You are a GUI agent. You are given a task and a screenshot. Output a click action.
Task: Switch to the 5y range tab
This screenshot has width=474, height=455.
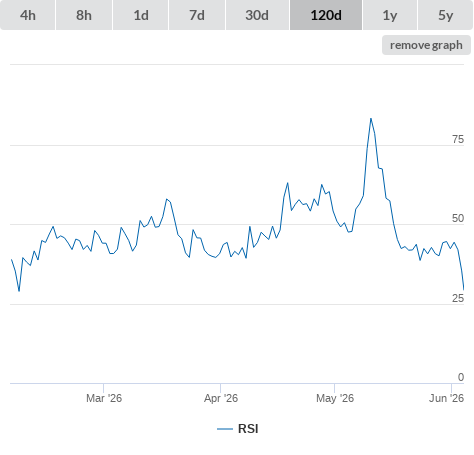pos(445,15)
